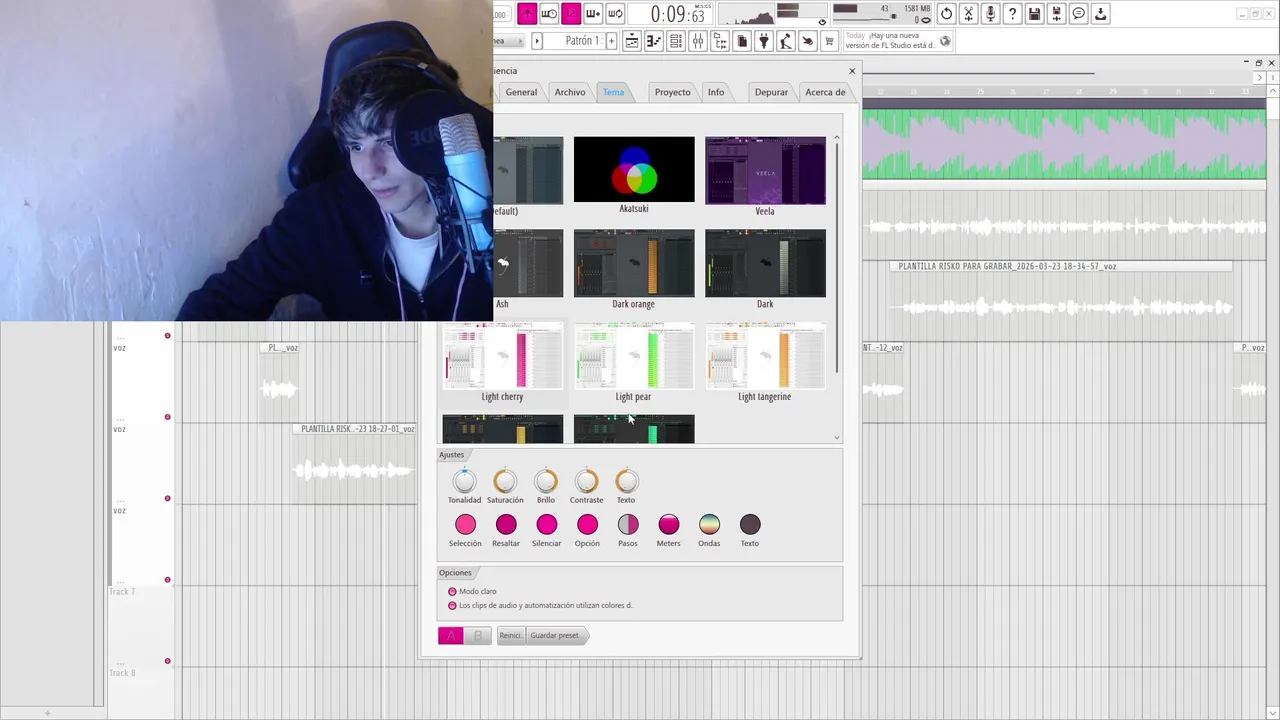Toggle the countdown before recording icon
This screenshot has width=1280, height=720.
(x=571, y=14)
